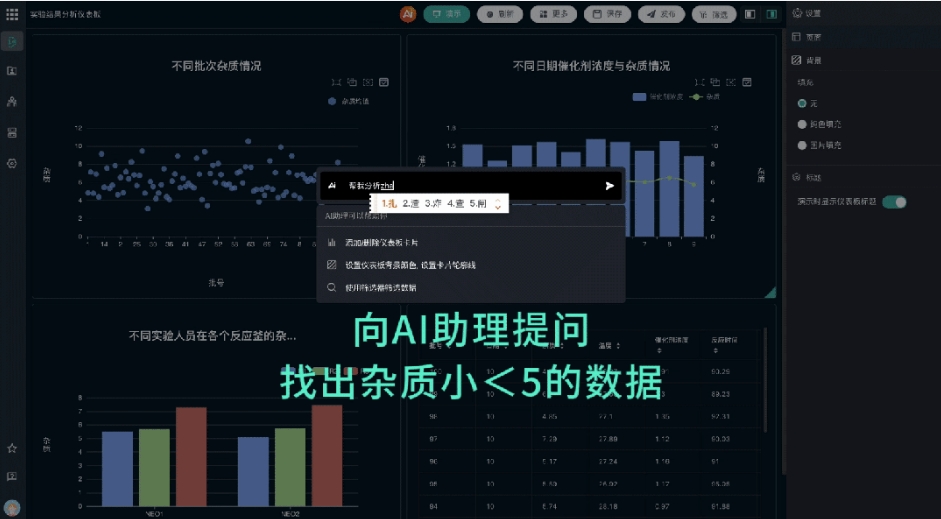The image size is (941, 519).
Task: Send the AI assistant query
Action: 609,185
